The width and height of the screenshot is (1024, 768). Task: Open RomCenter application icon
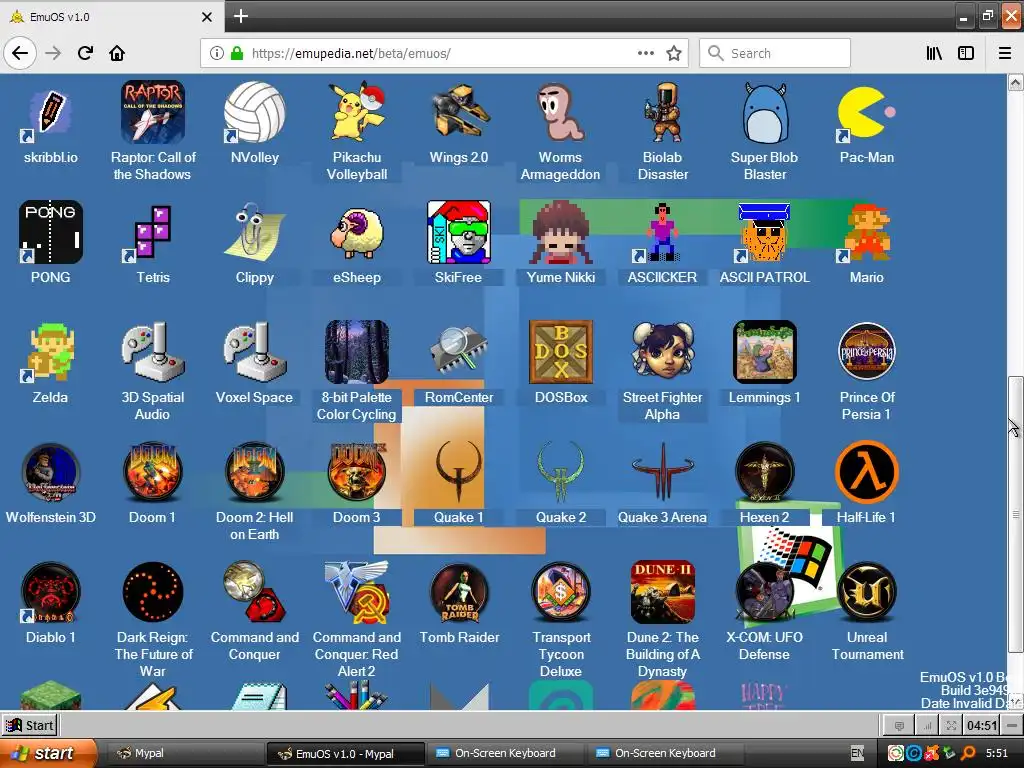click(x=458, y=352)
